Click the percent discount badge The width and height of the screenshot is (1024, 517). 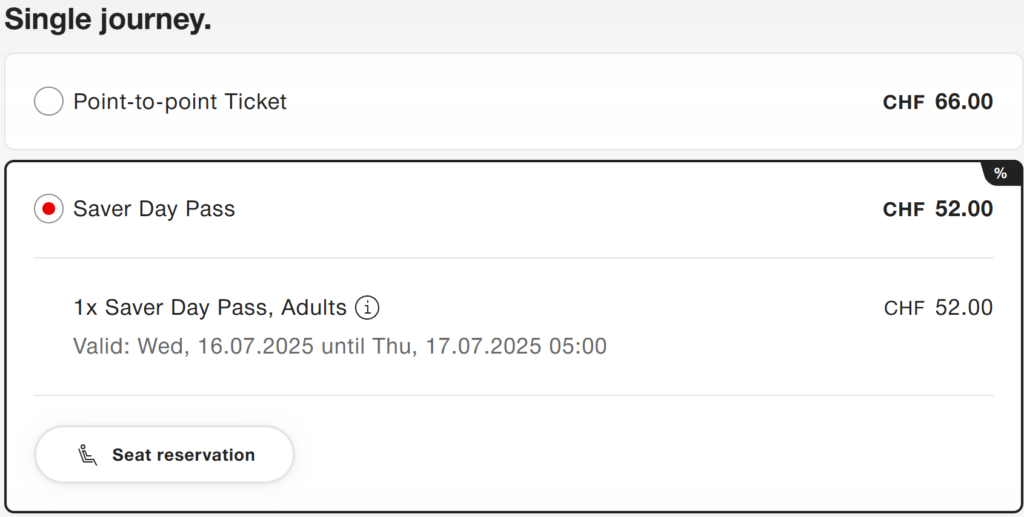pyautogui.click(x=1000, y=173)
